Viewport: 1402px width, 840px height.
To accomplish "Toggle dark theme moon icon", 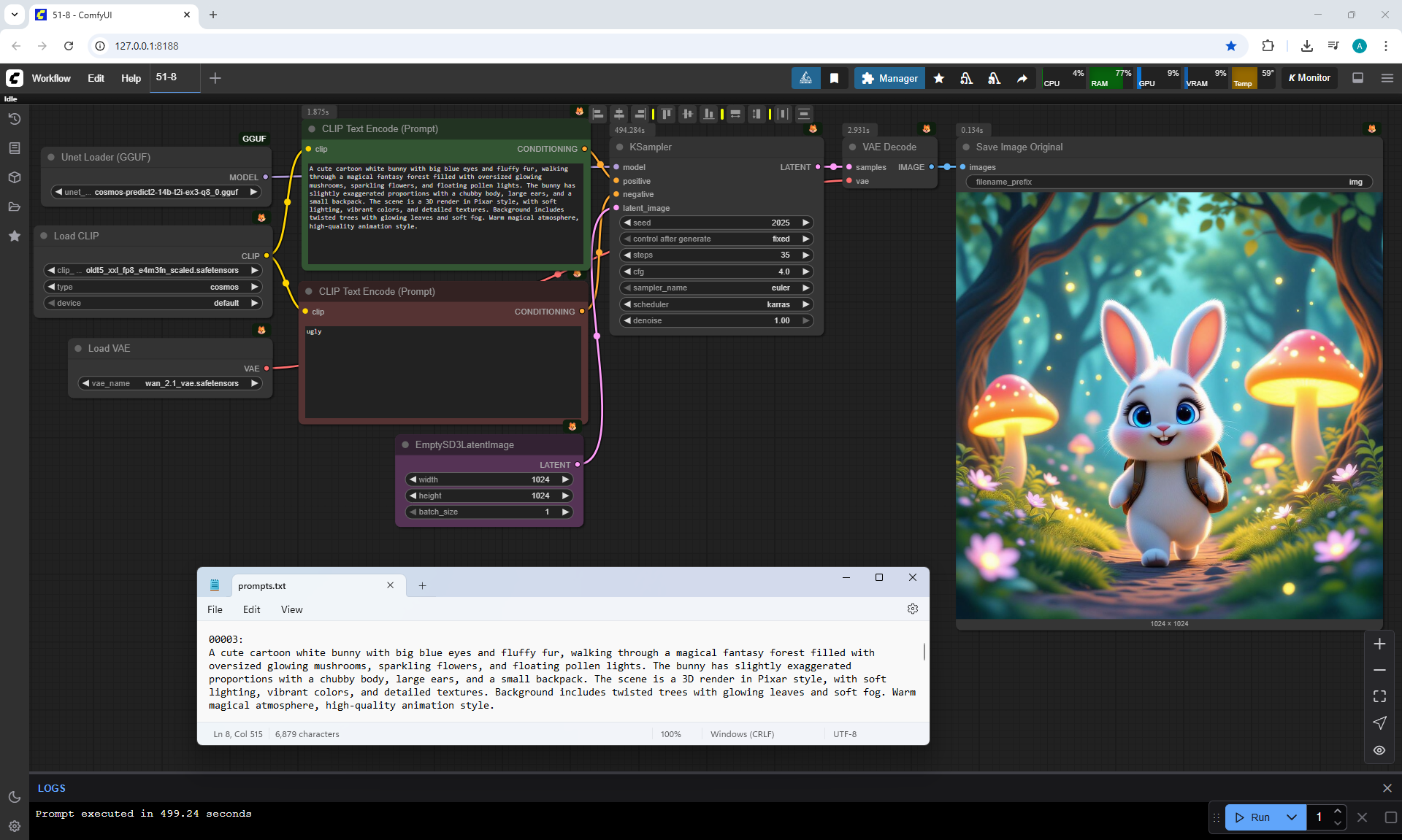I will pyautogui.click(x=15, y=797).
